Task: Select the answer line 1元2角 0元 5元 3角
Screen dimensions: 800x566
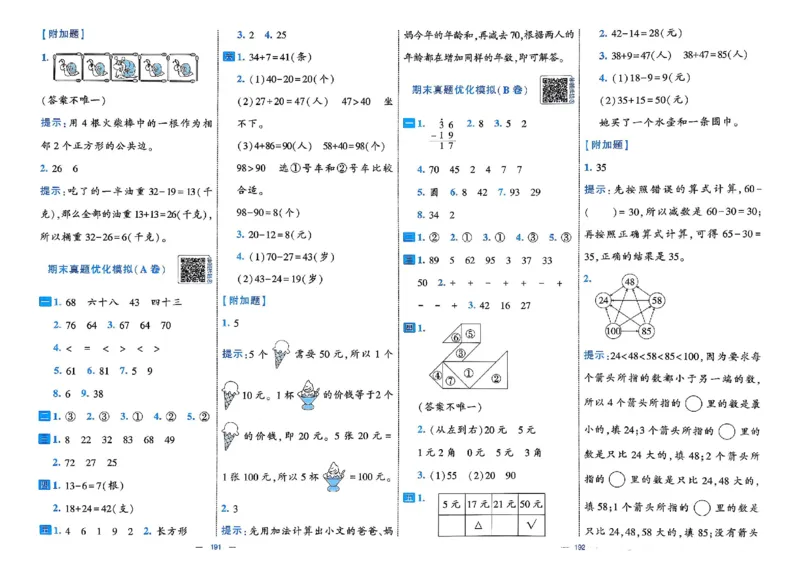Action: [x=480, y=453]
